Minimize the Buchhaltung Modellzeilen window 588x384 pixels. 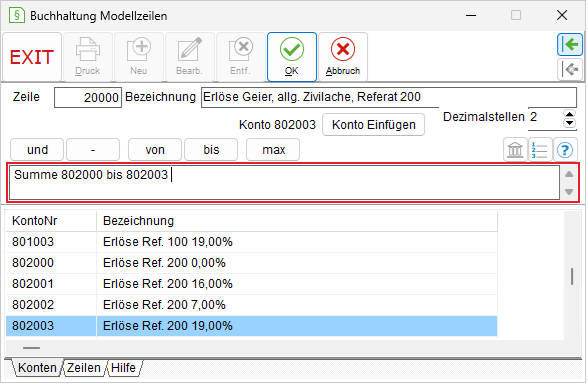coord(471,15)
